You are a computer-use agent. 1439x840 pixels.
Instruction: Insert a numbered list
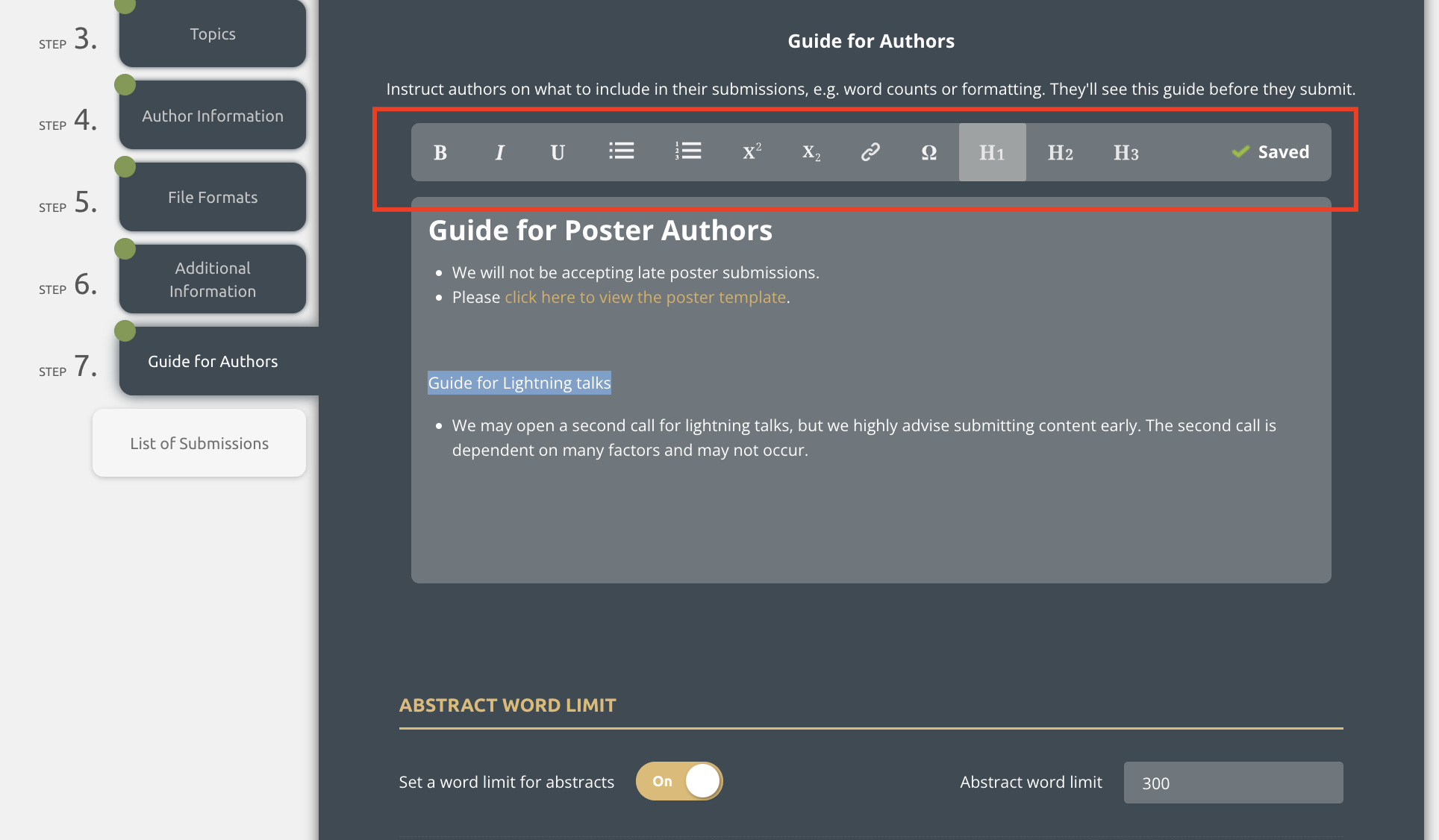tap(687, 151)
